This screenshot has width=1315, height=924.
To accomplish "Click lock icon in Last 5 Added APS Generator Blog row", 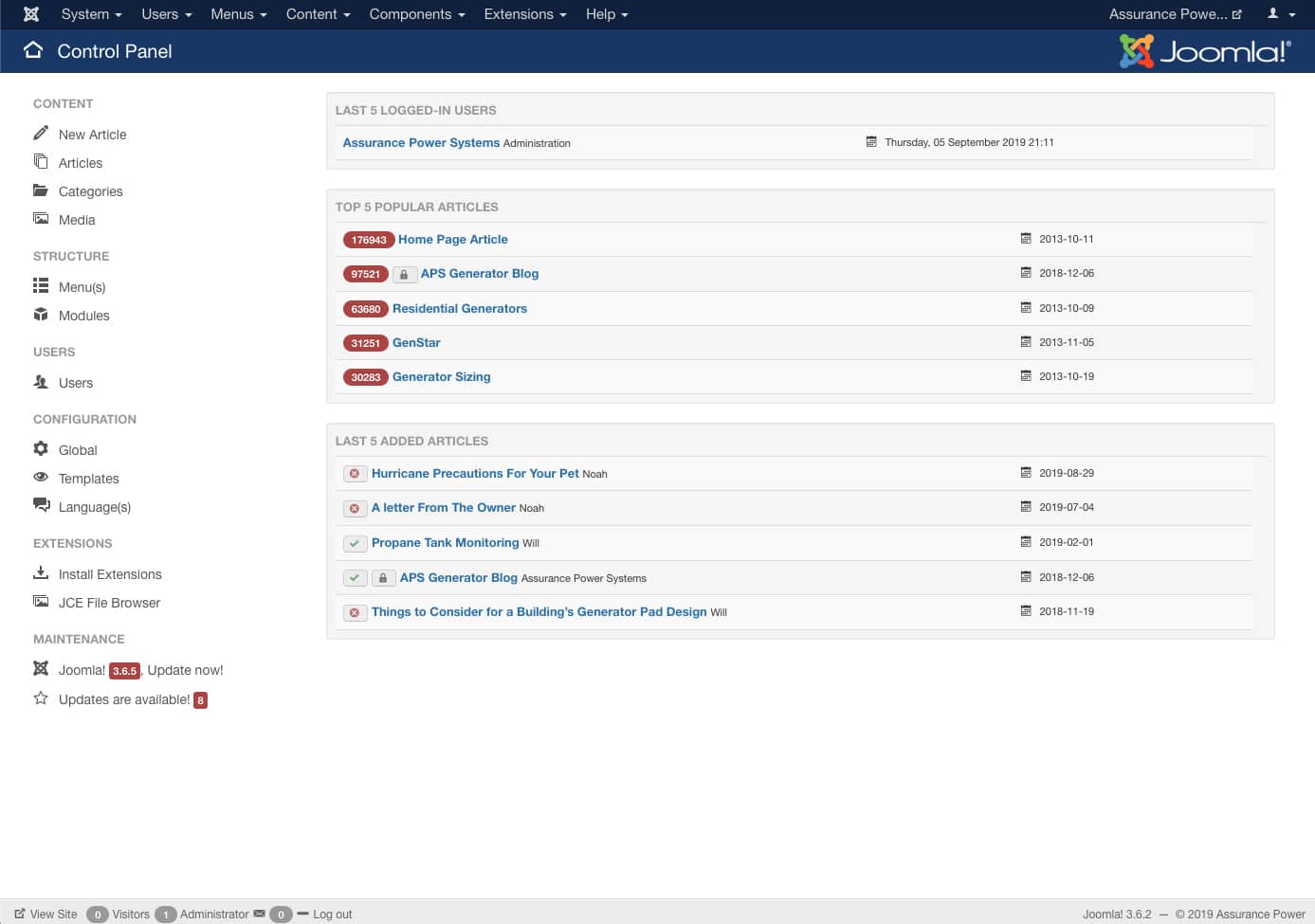I will click(383, 577).
